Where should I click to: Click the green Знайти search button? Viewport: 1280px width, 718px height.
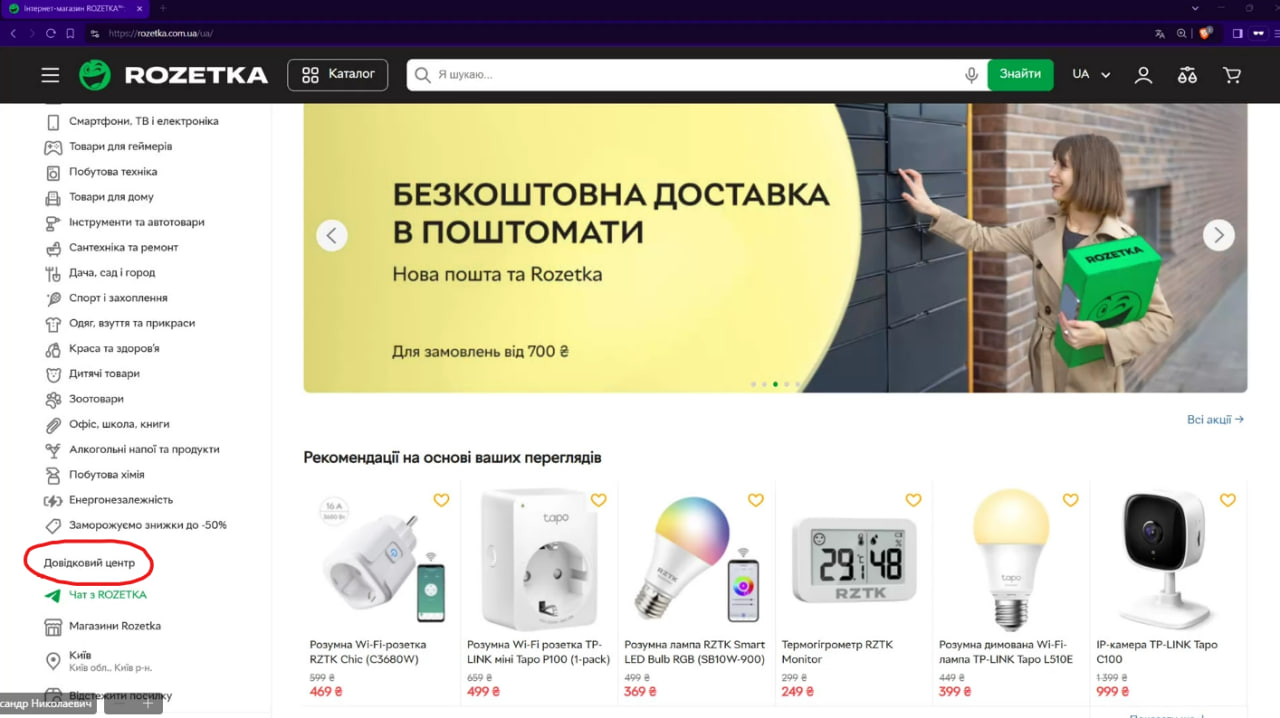[1020, 75]
